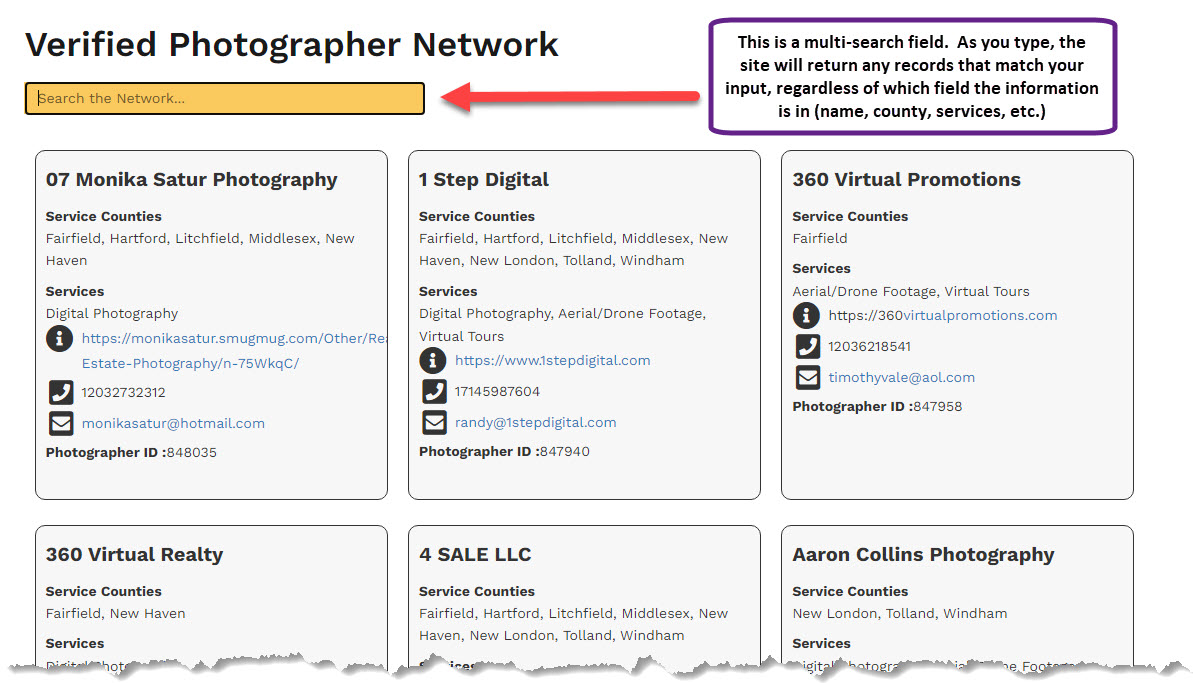Email monikasatur@hotmail.com link

tap(173, 423)
